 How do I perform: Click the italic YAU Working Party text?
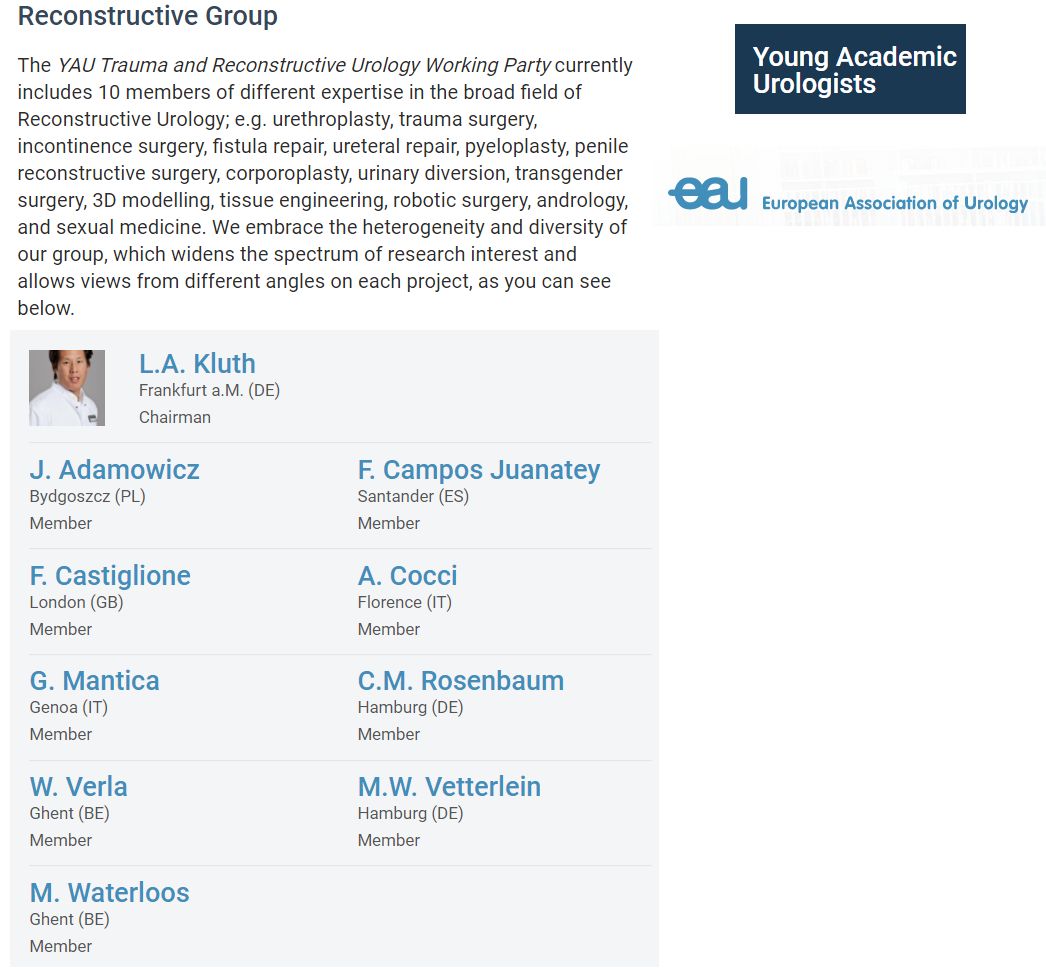pyautogui.click(x=304, y=65)
